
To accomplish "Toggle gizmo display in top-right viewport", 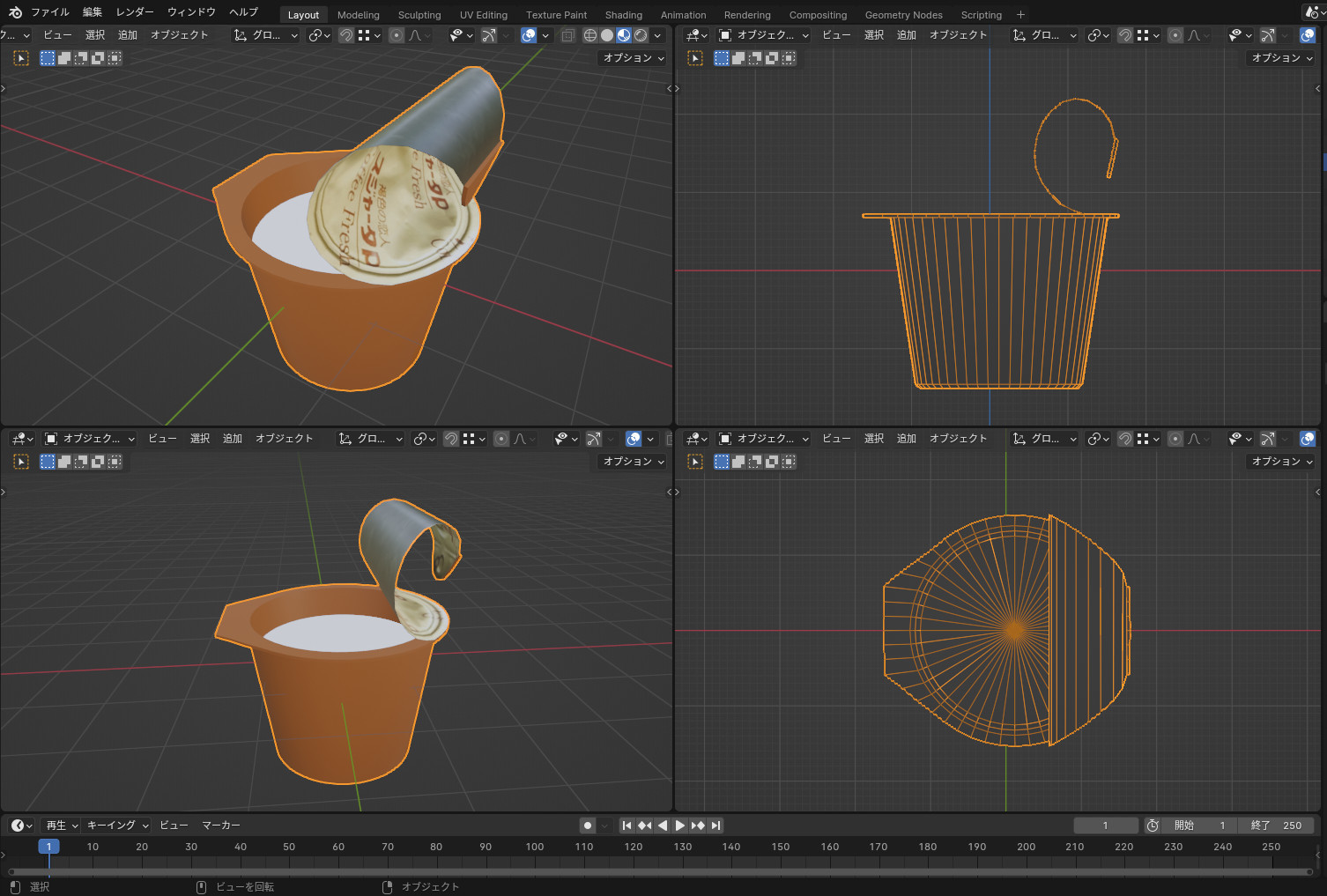I will 1267,35.
